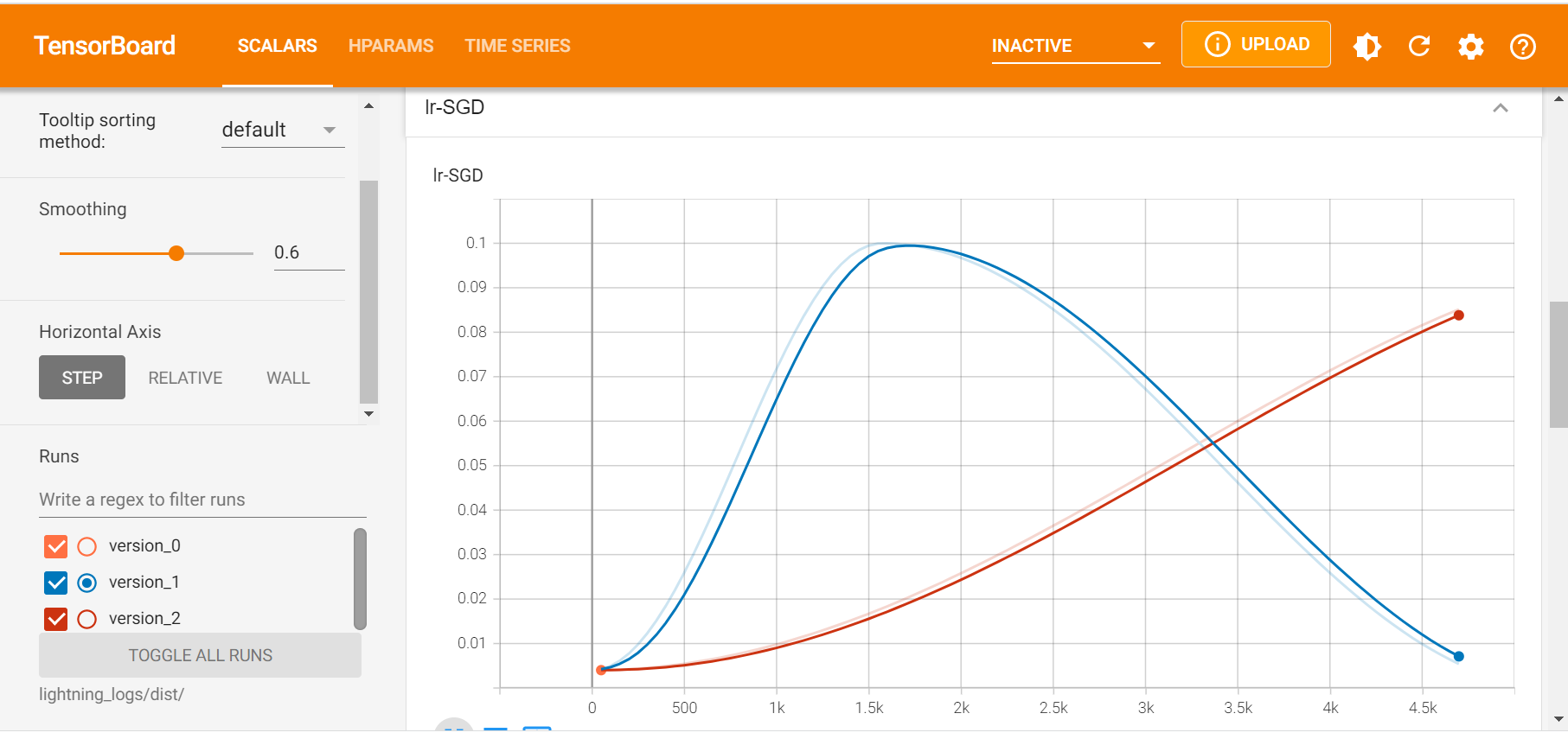Switch to the TIME SERIES tab

point(517,46)
